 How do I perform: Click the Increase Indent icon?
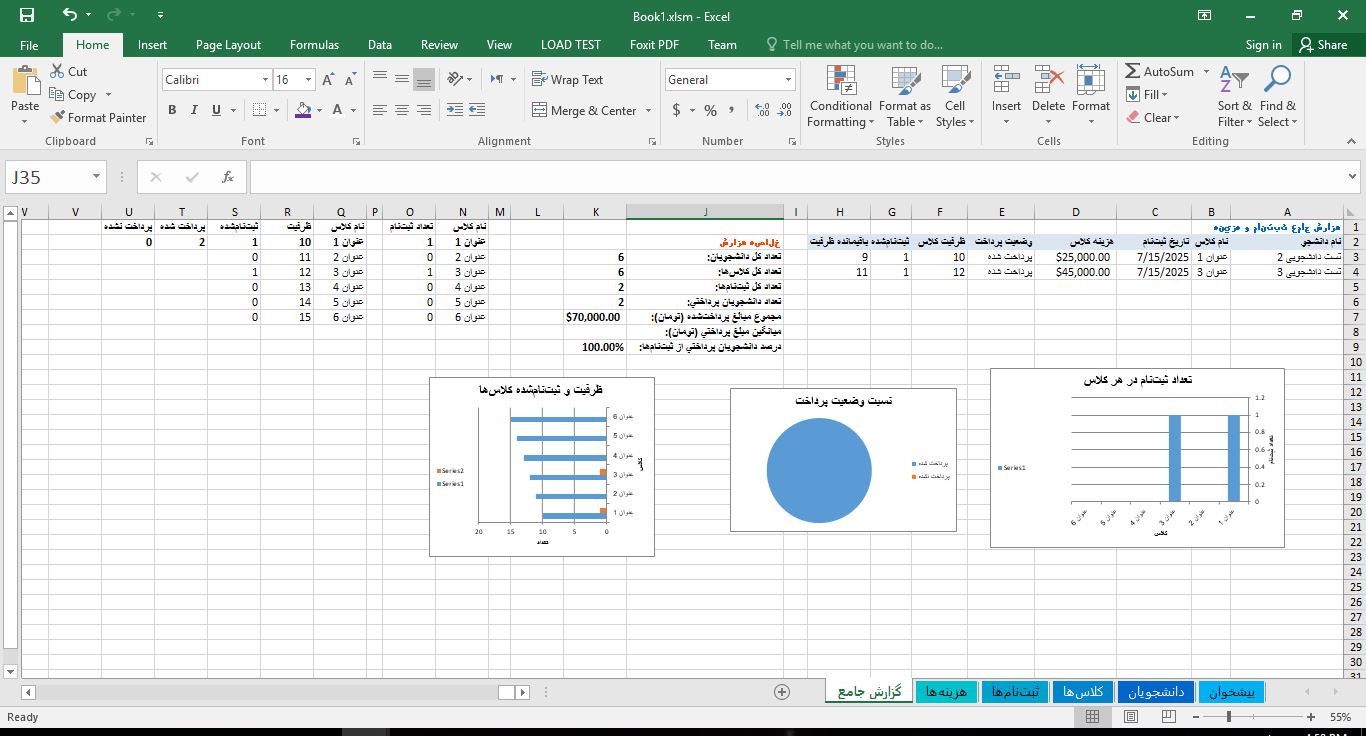(478, 110)
